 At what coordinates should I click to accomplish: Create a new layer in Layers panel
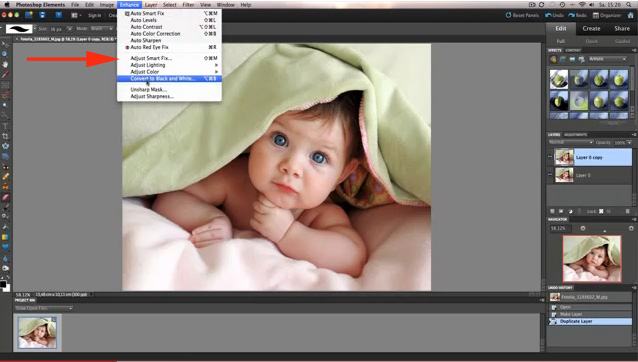[552, 211]
